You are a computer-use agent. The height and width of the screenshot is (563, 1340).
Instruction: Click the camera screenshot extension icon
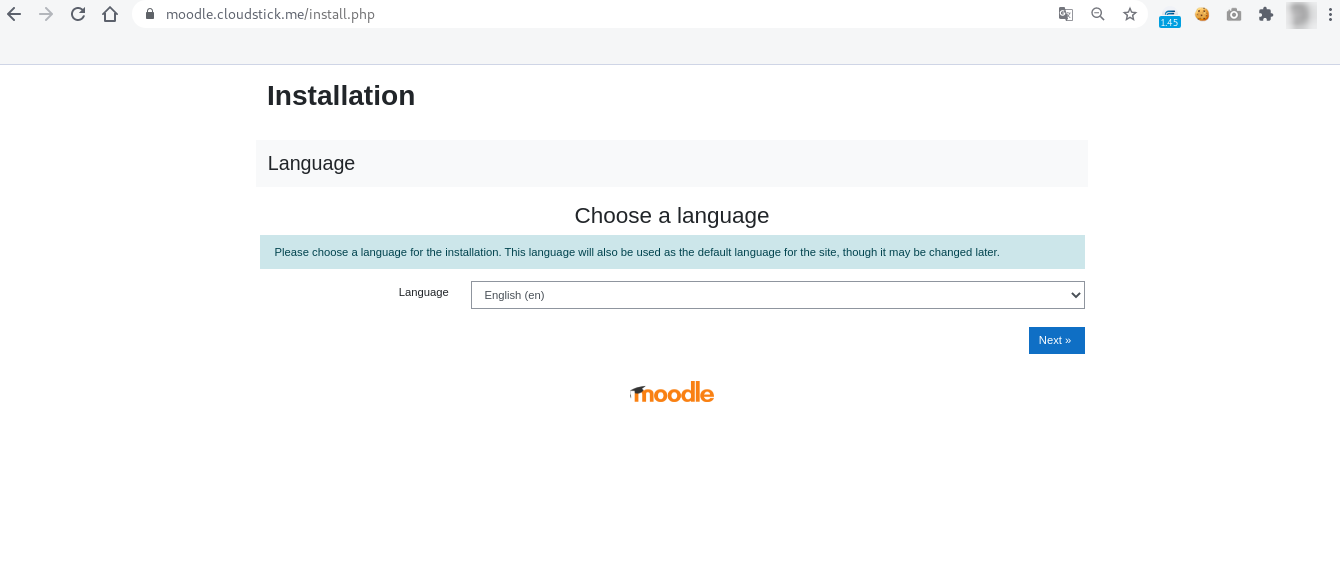1234,15
